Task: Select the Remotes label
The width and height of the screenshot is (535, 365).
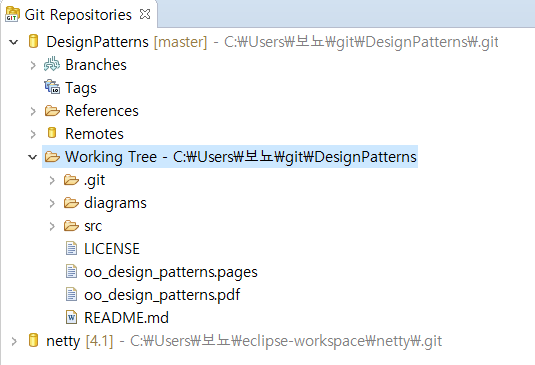Action: 95,134
